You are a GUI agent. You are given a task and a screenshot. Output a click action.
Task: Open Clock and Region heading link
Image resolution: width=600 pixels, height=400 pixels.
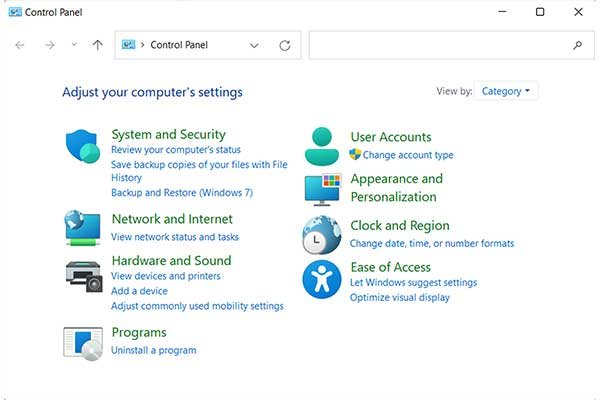point(400,226)
